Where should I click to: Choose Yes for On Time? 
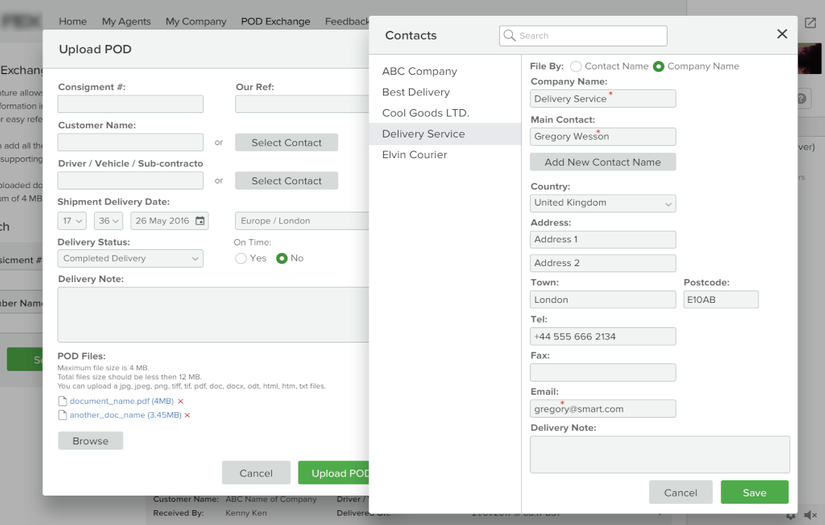[241, 258]
